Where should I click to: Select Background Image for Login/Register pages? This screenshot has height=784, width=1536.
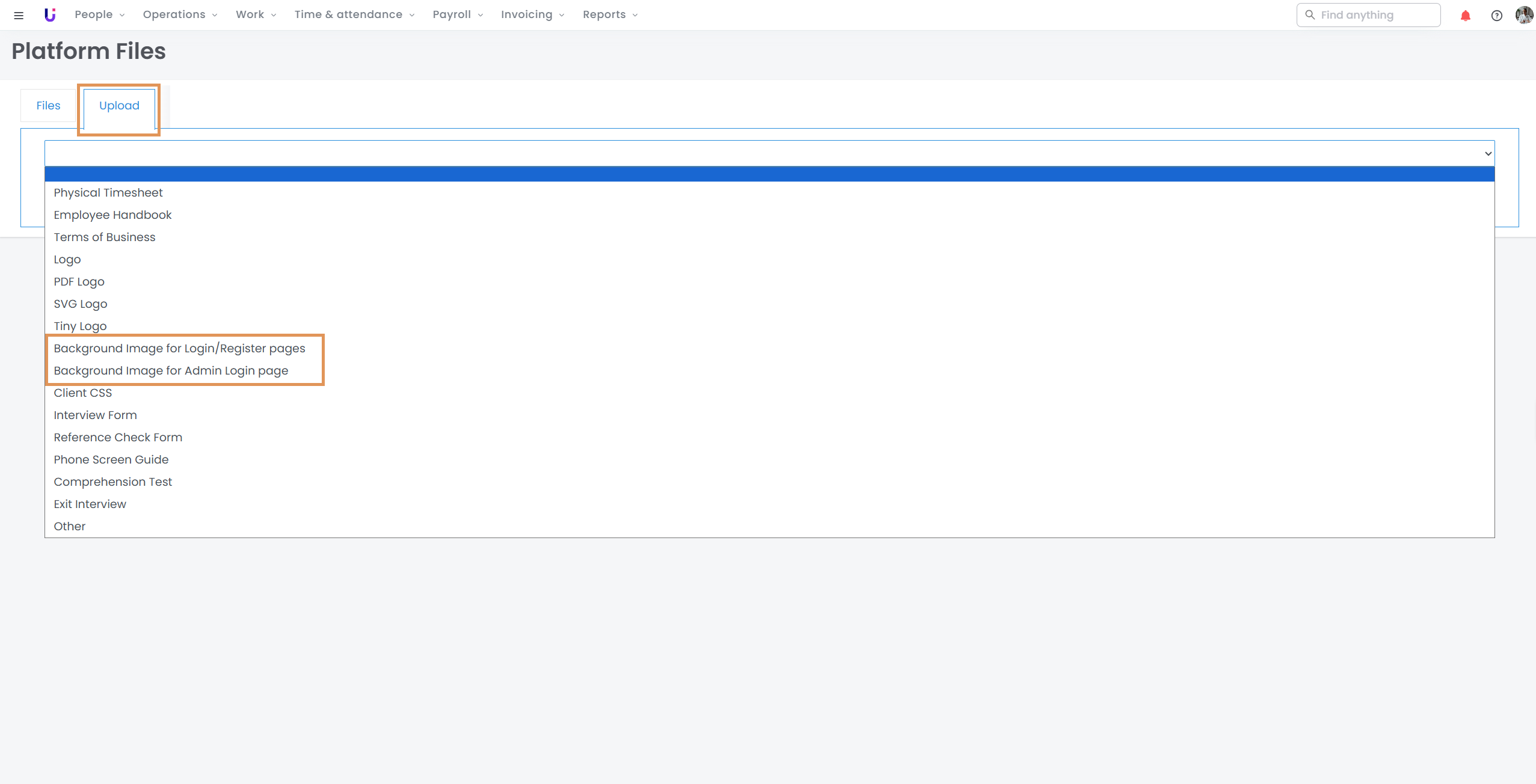tap(179, 349)
